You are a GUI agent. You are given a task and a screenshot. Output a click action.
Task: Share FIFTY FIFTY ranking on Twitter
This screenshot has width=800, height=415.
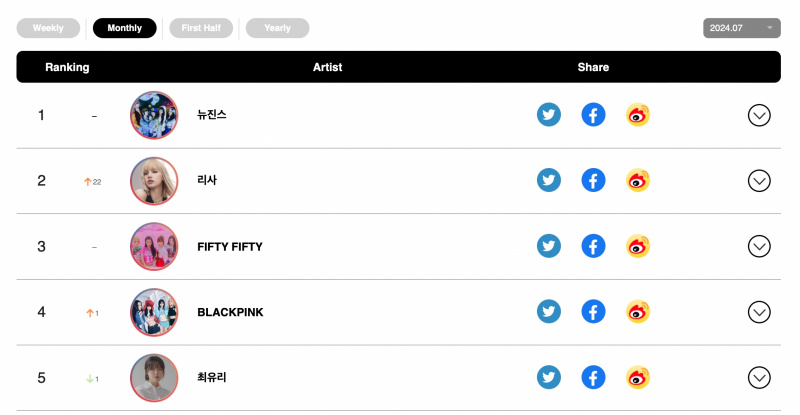[548, 246]
